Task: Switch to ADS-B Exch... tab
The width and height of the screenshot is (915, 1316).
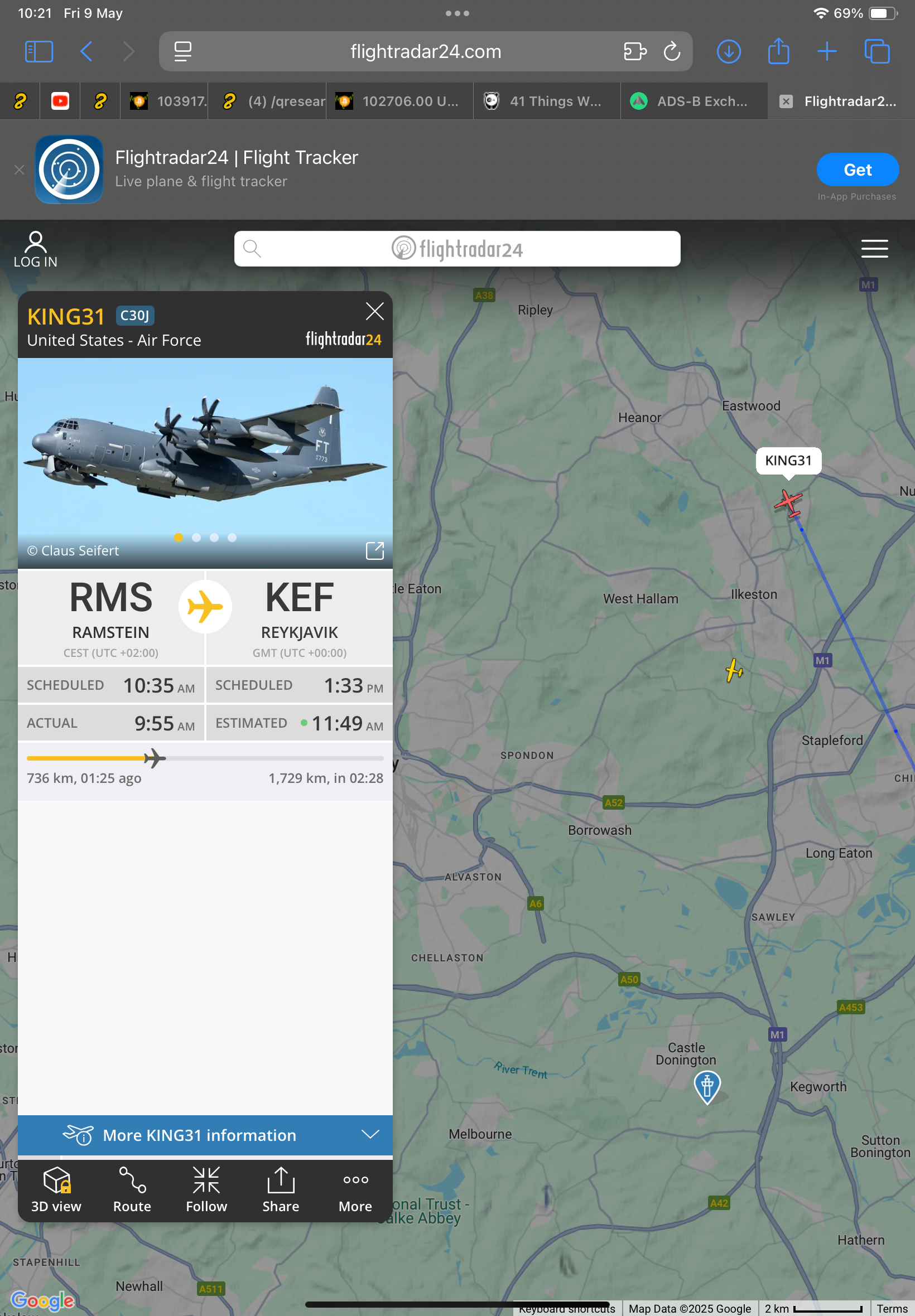Action: pos(694,101)
